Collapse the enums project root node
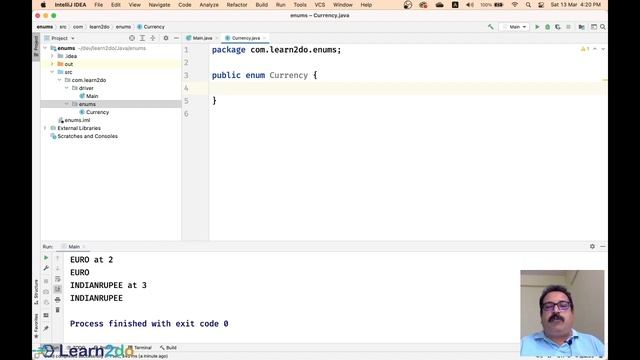The height and width of the screenshot is (360, 640). click(x=45, y=48)
